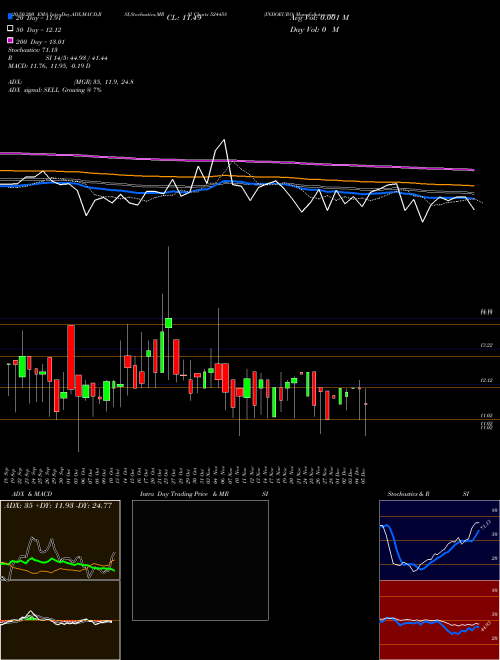Click the last candlestick on the chart
The width and height of the screenshot is (500, 660).
pyautogui.click(x=366, y=404)
